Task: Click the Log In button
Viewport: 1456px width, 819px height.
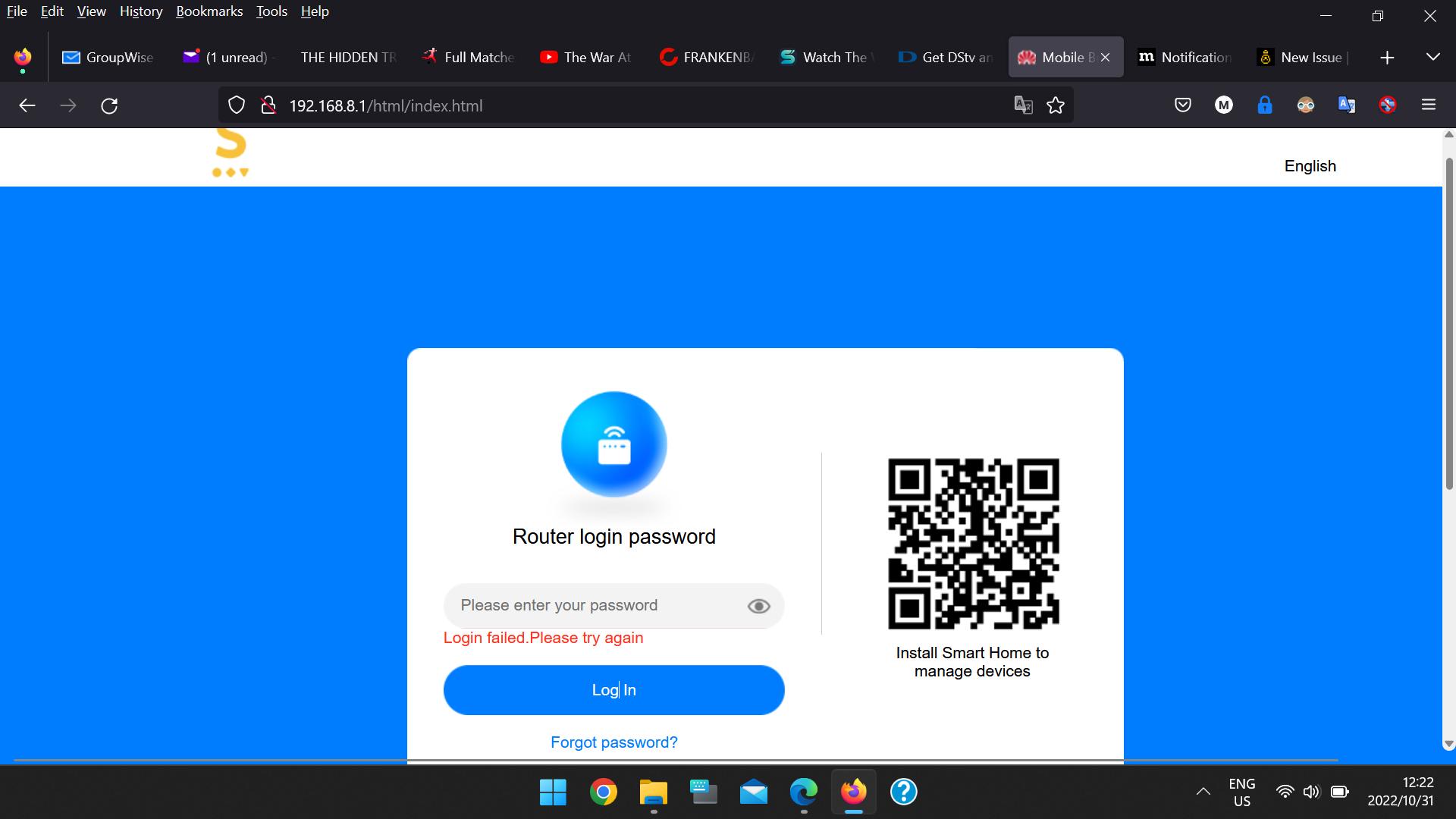Action: (613, 689)
